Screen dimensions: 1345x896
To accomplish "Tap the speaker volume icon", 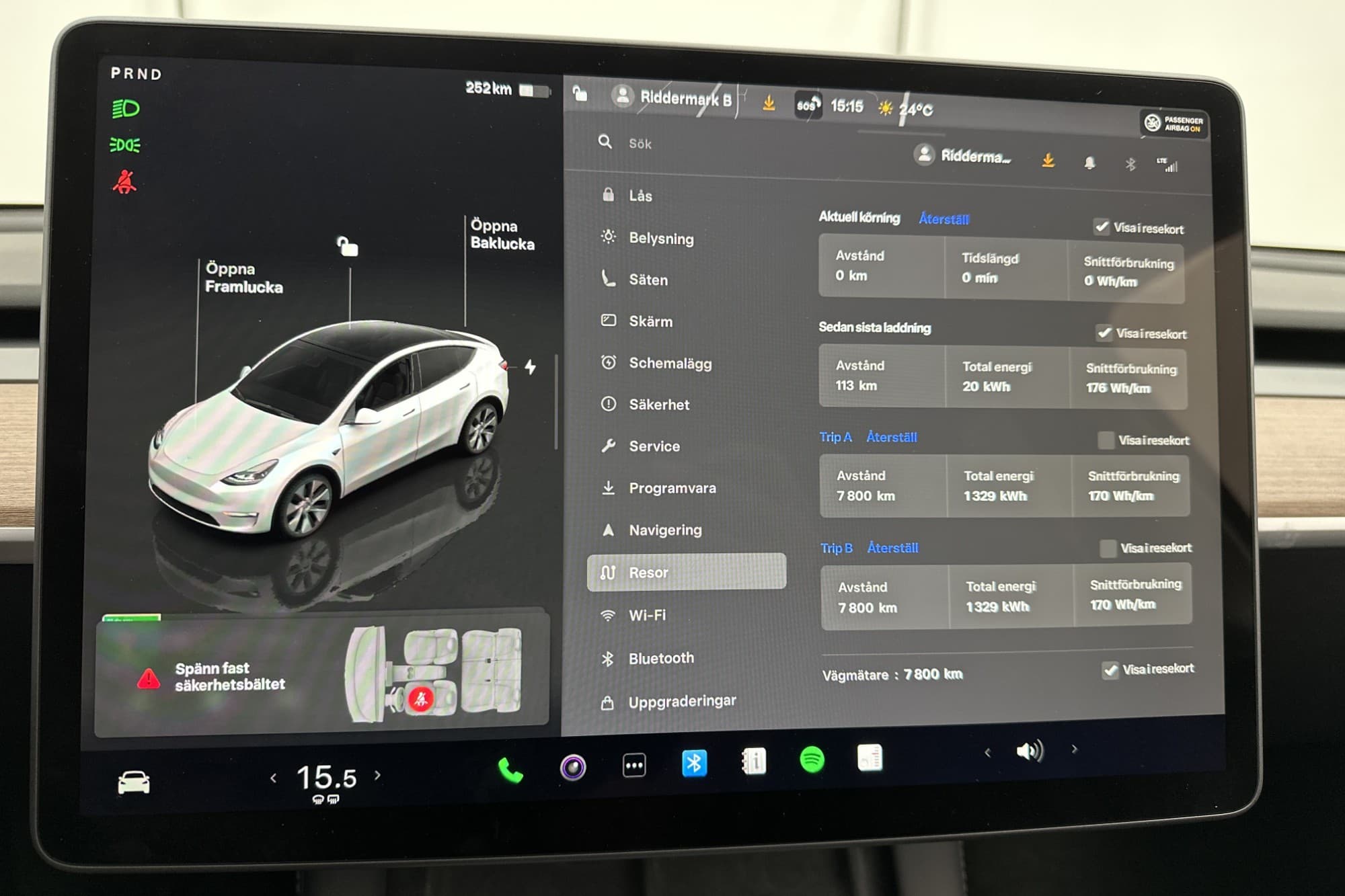I will (1030, 750).
